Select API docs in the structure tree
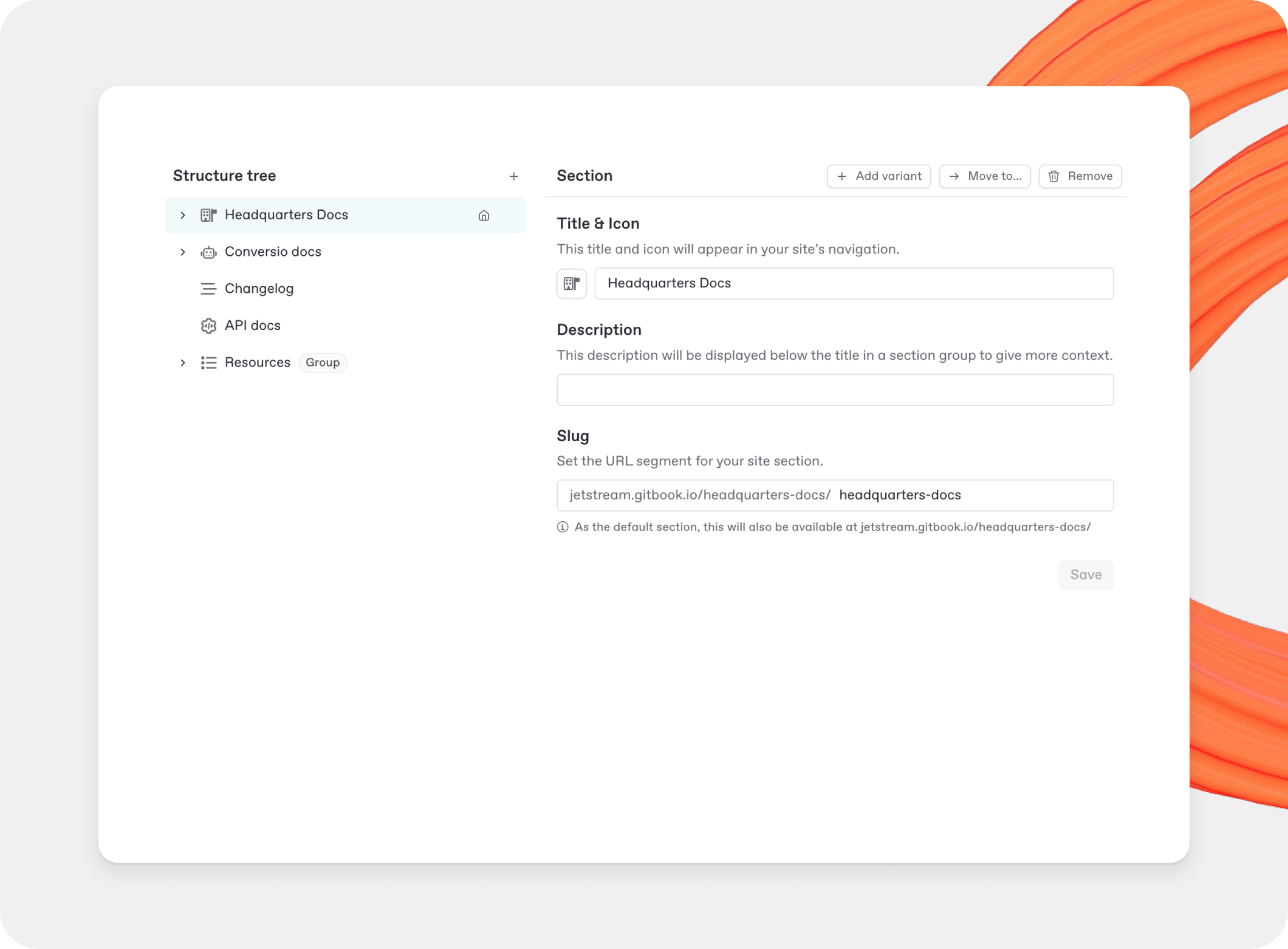 tap(252, 326)
